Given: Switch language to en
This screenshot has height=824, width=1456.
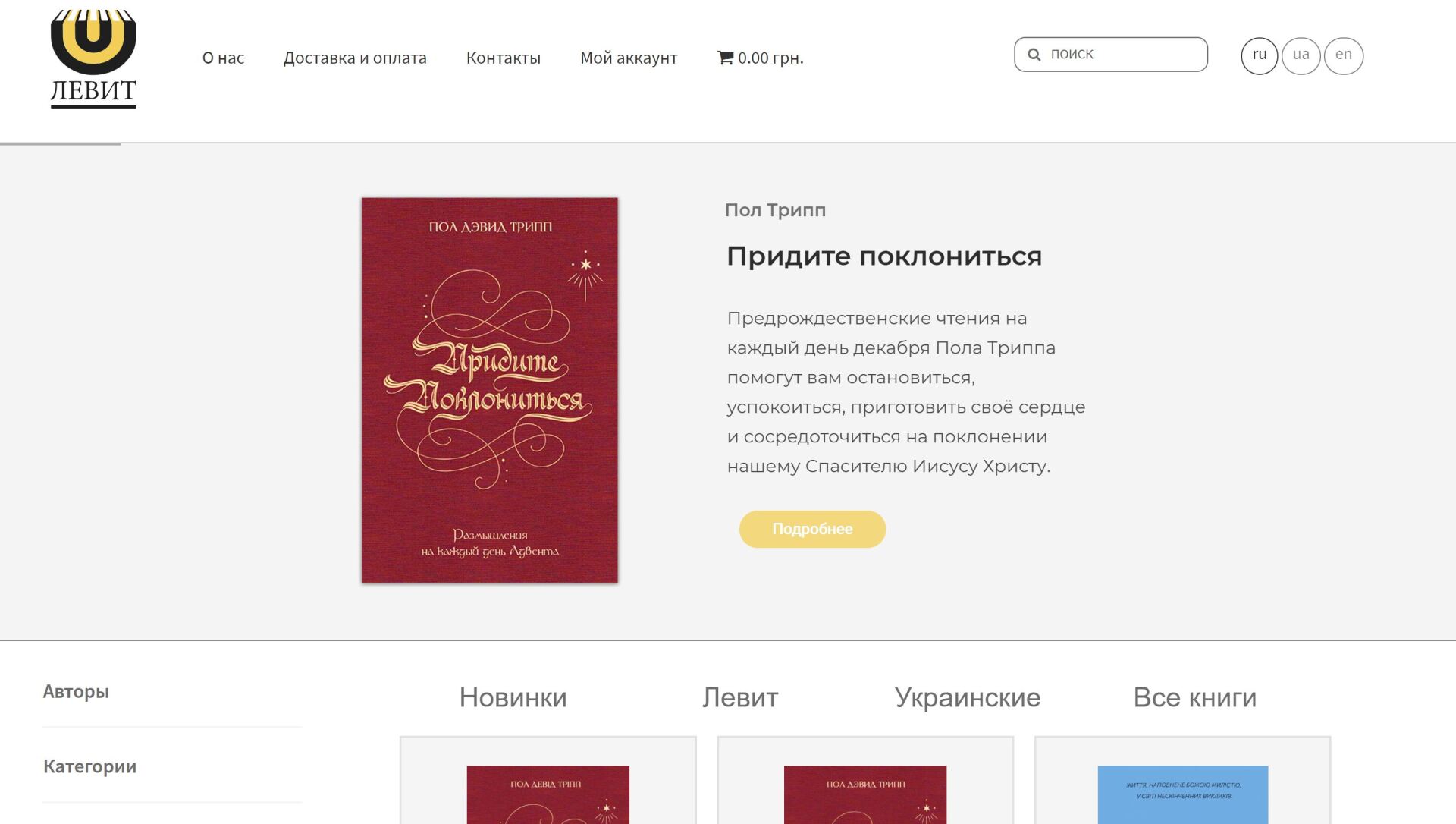Looking at the screenshot, I should point(1344,55).
